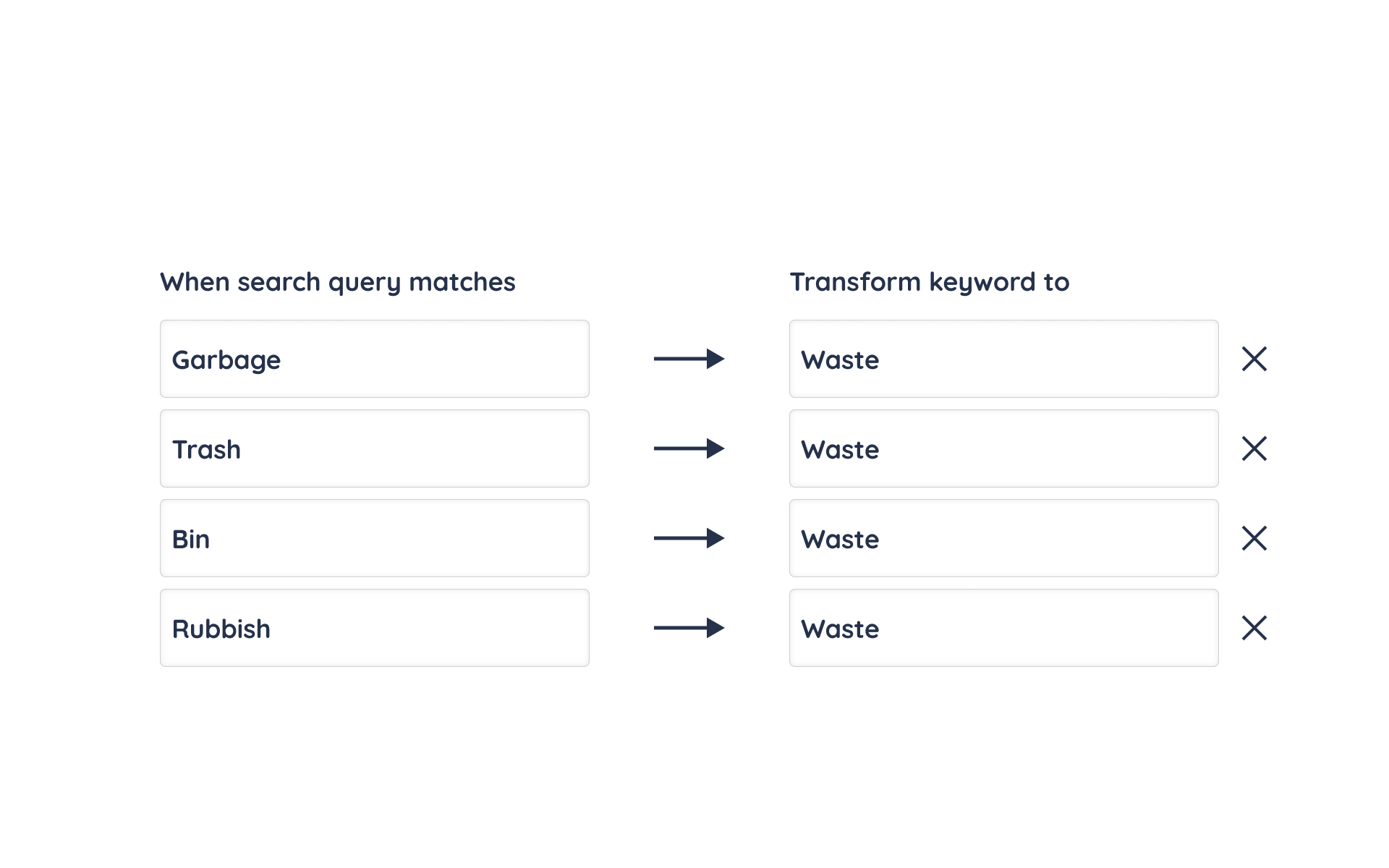Click the "Transform keyword to" heading
This screenshot has width=1389, height=868.
(929, 282)
